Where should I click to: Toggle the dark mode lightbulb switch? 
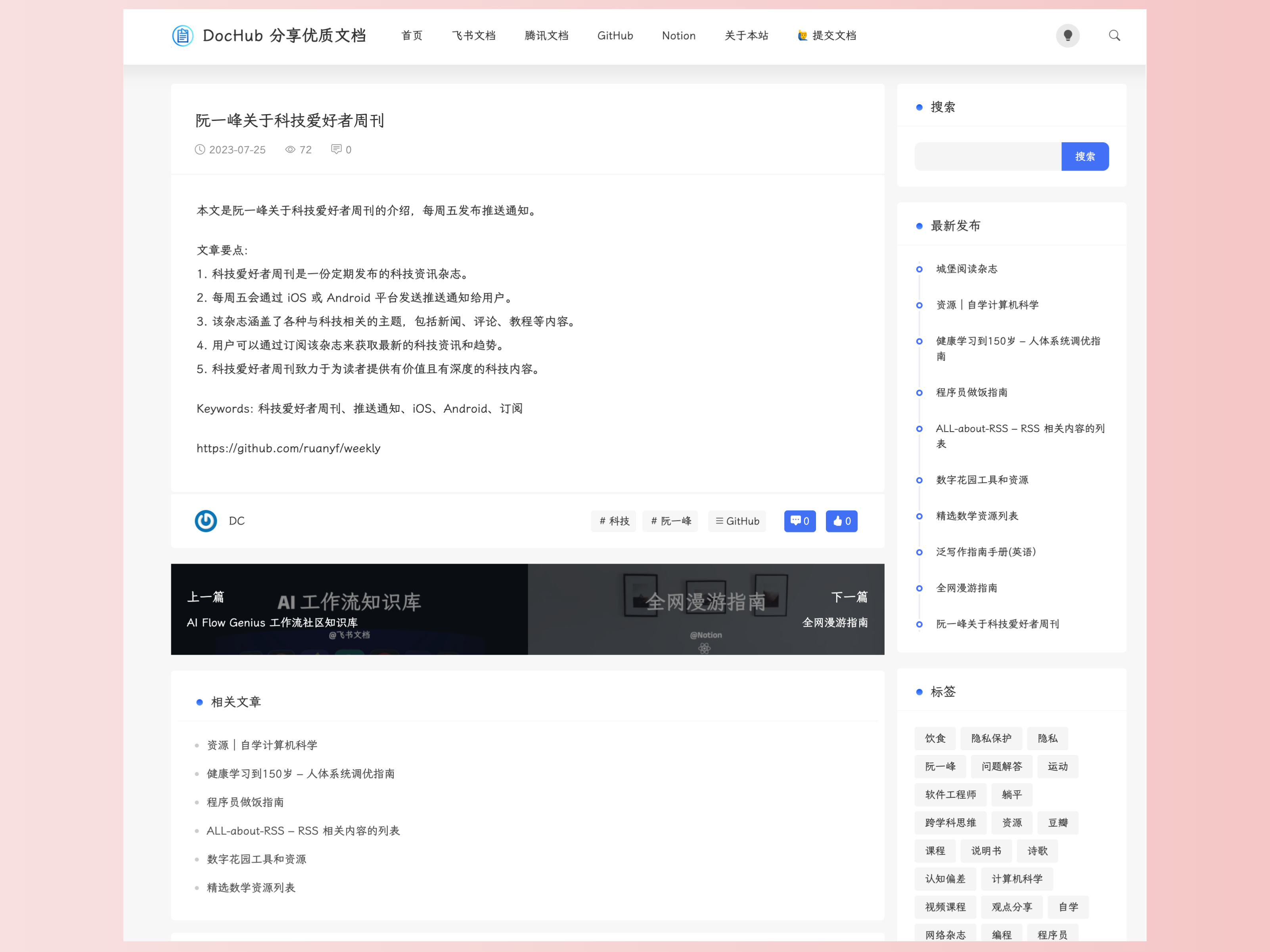(1067, 36)
